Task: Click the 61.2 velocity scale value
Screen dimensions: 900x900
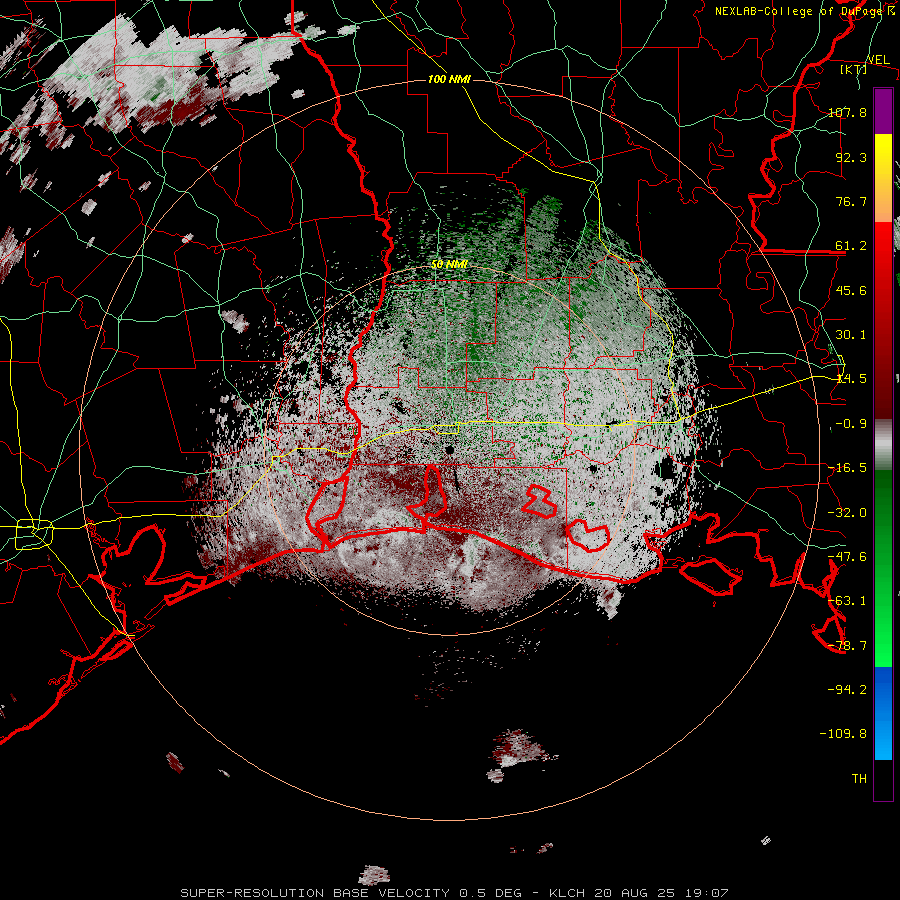Action: (851, 246)
